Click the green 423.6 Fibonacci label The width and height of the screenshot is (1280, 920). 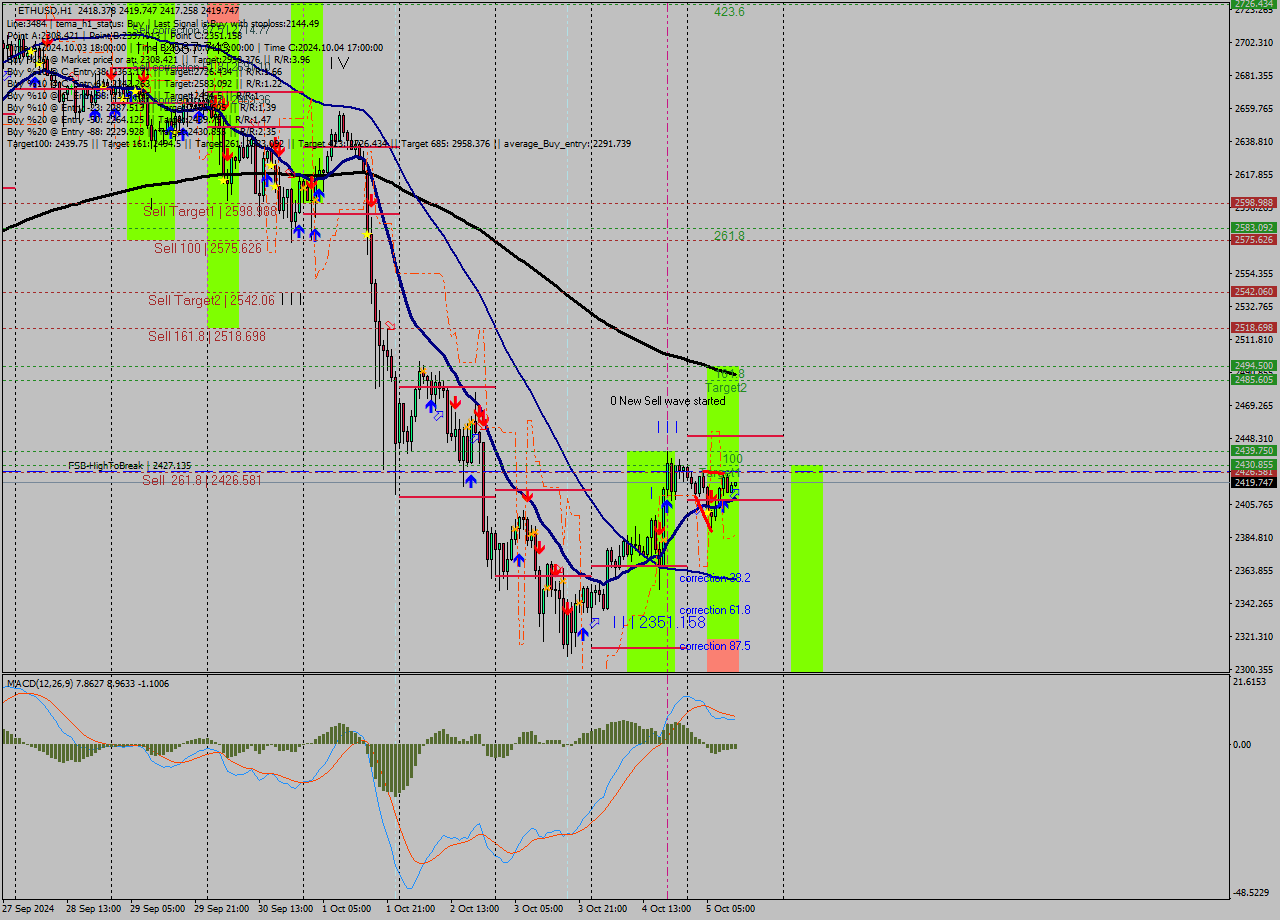tap(729, 12)
